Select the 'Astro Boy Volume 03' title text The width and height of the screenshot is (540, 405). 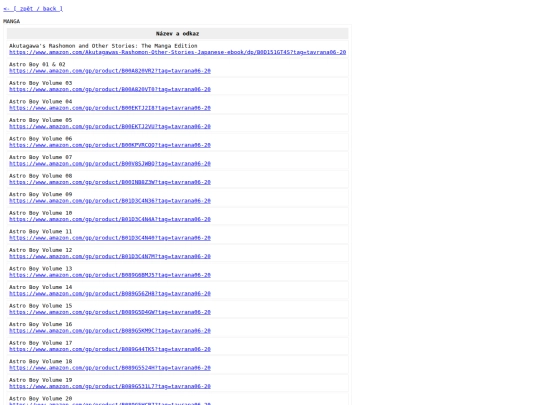pyautogui.click(x=41, y=83)
